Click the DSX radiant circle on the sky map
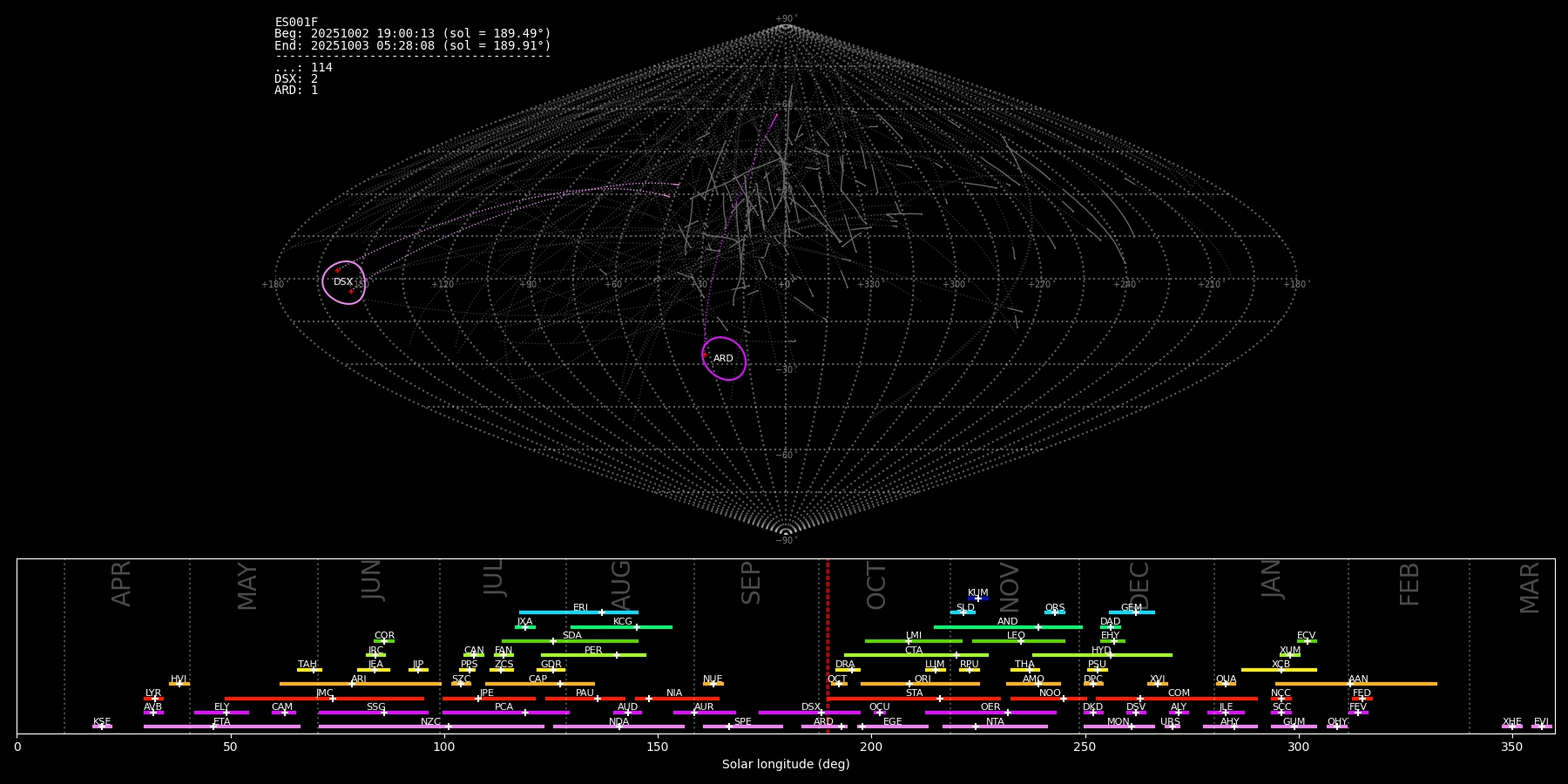Screen dimensions: 1568x784 343,282
